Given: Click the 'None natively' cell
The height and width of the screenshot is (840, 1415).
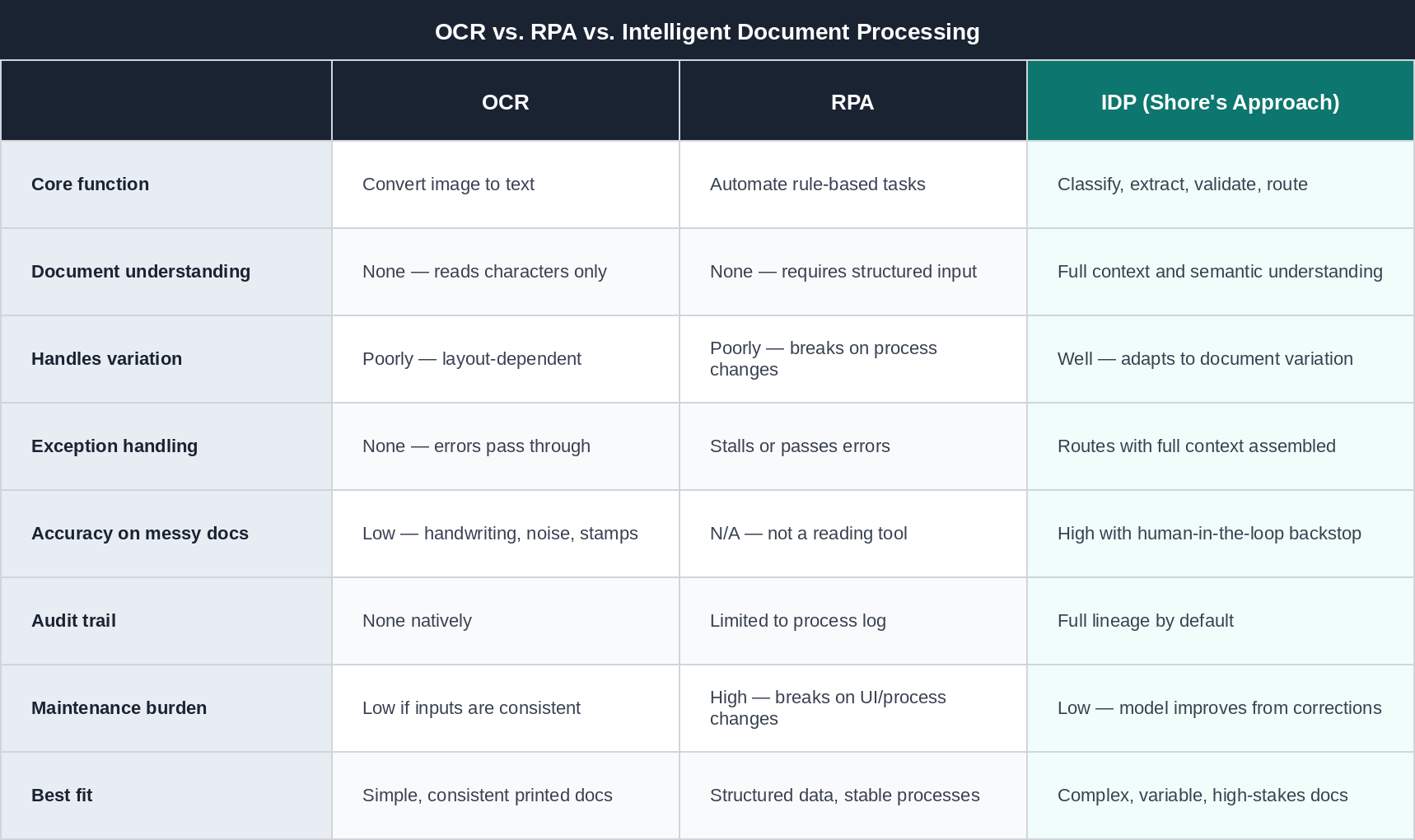Looking at the screenshot, I should click(x=506, y=621).
